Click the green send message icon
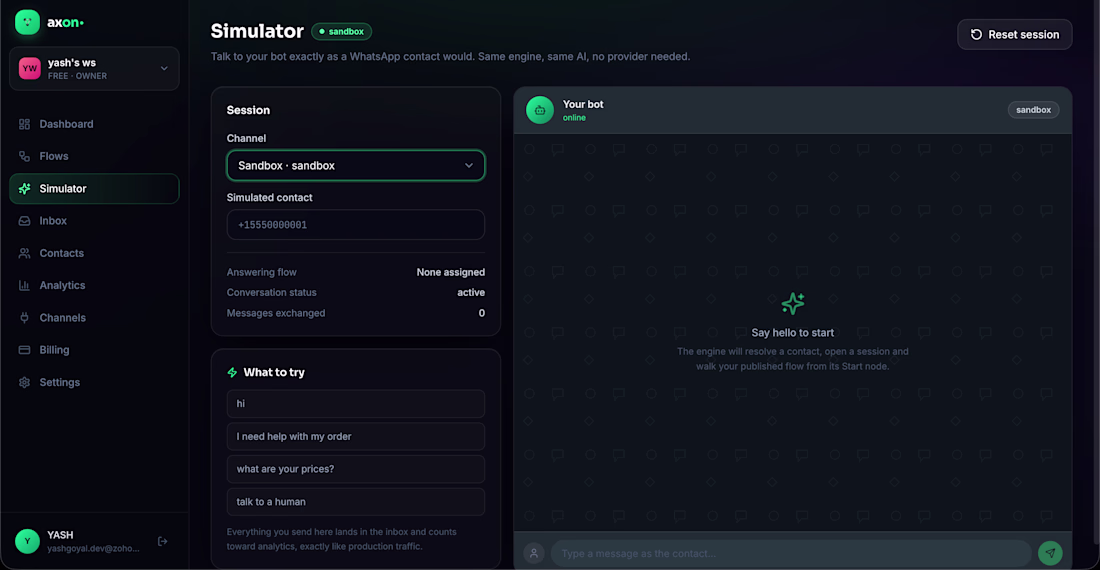 click(1050, 553)
